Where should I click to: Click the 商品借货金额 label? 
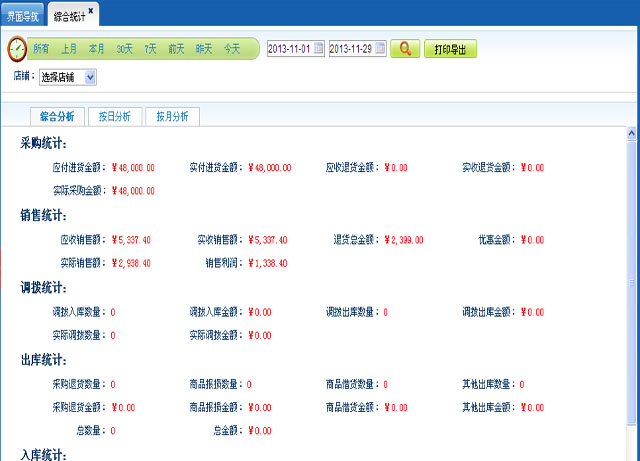click(x=350, y=408)
